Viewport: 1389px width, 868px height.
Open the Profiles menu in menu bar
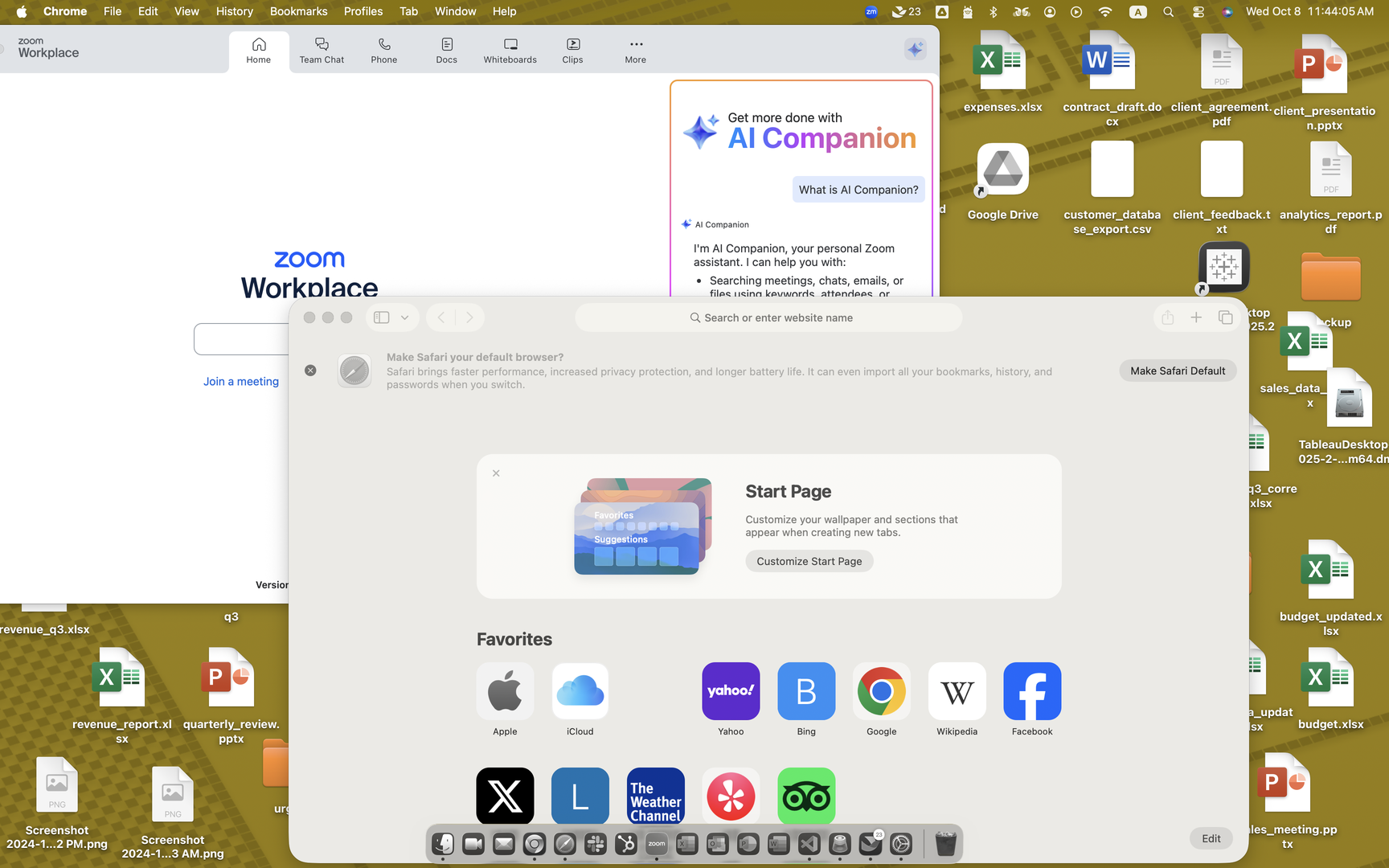click(363, 11)
